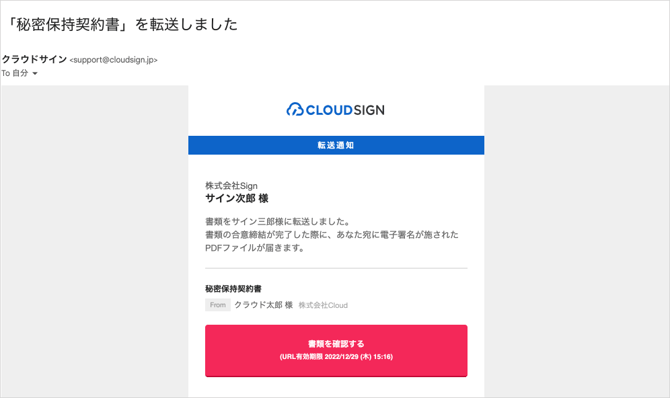Click the recipient name サイン次郎 様

(237, 198)
